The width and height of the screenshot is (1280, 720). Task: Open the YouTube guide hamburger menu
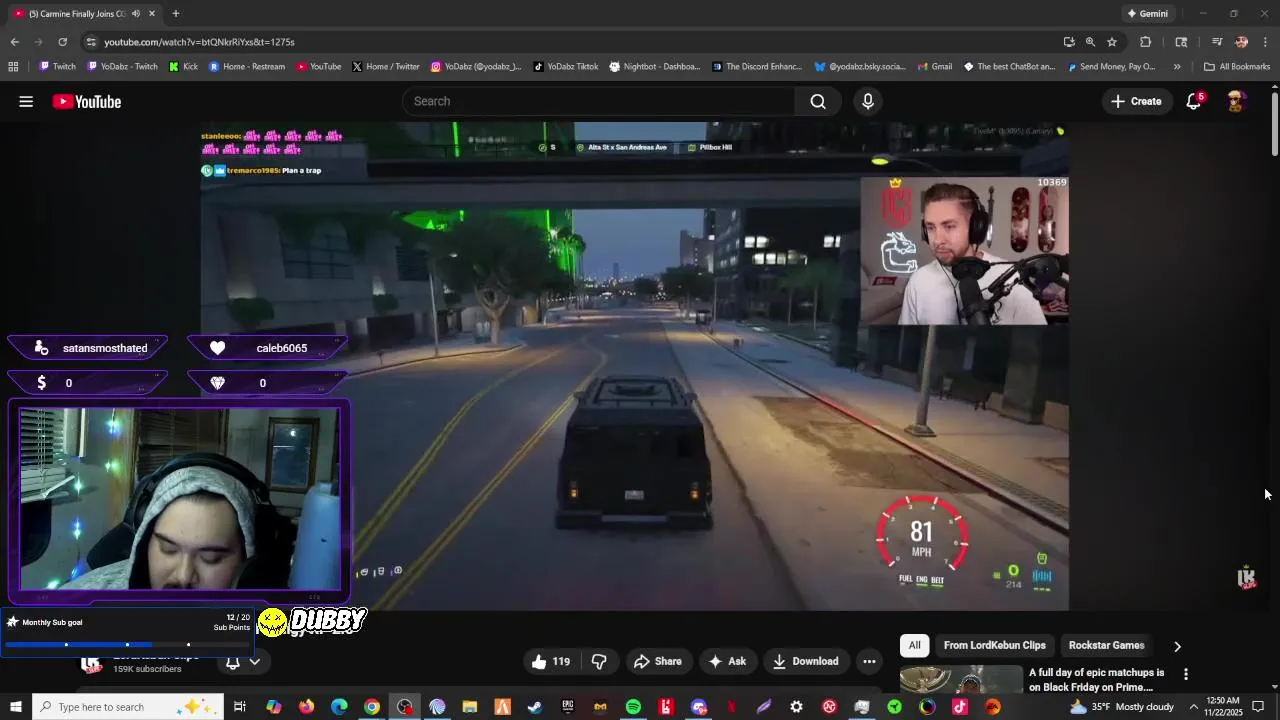(26, 101)
